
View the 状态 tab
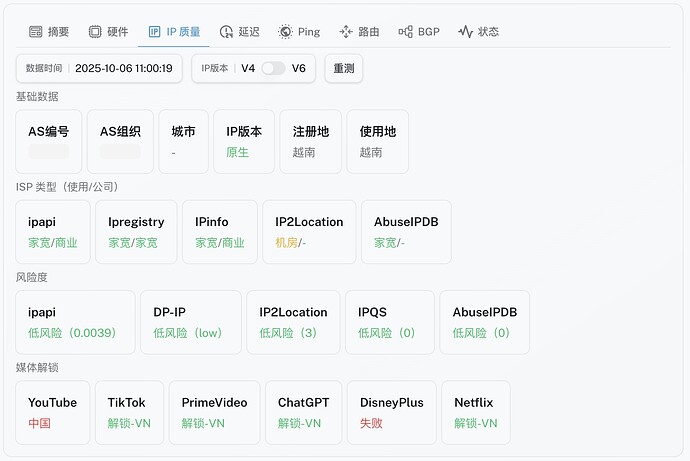click(479, 32)
